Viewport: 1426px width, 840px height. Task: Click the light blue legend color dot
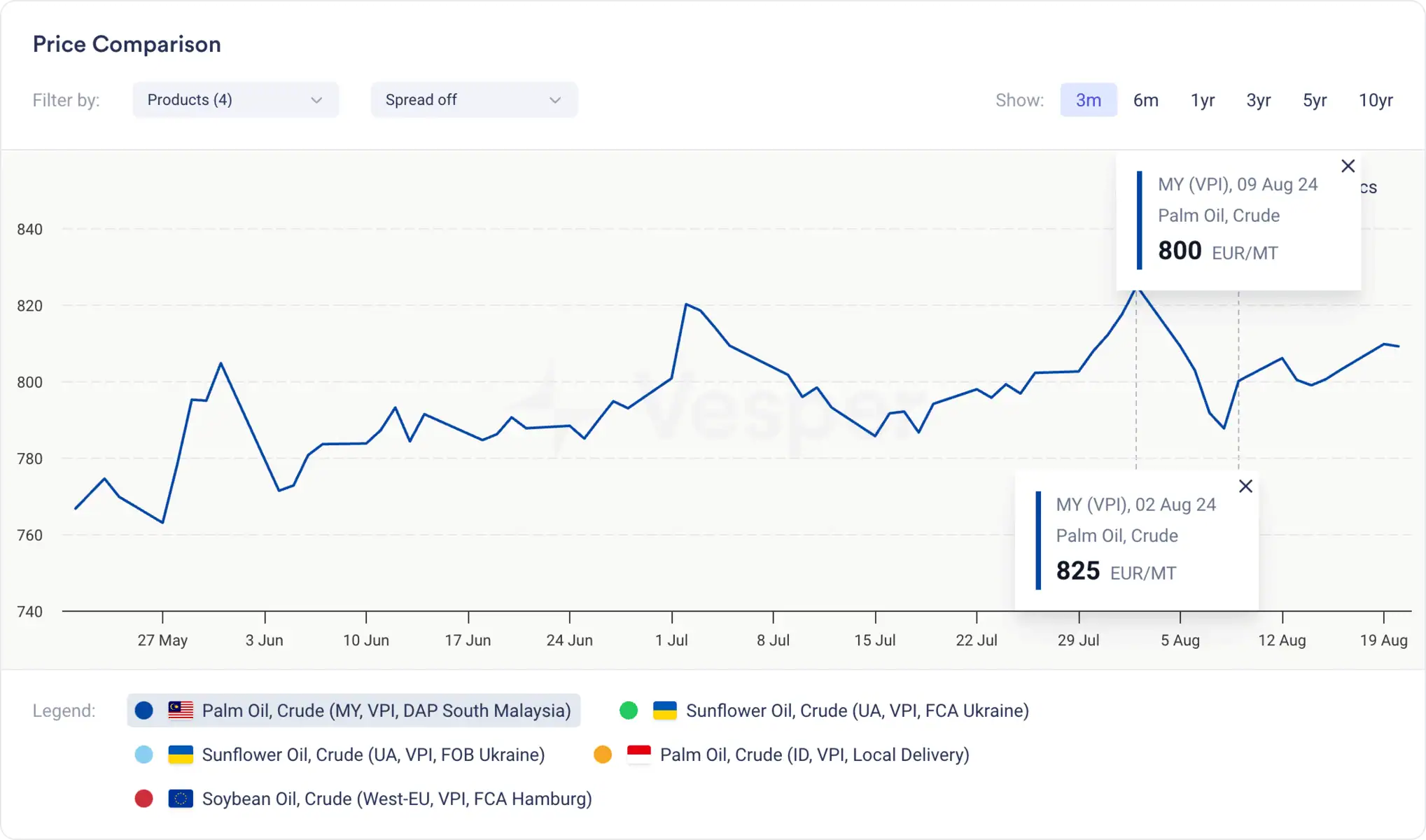point(144,755)
